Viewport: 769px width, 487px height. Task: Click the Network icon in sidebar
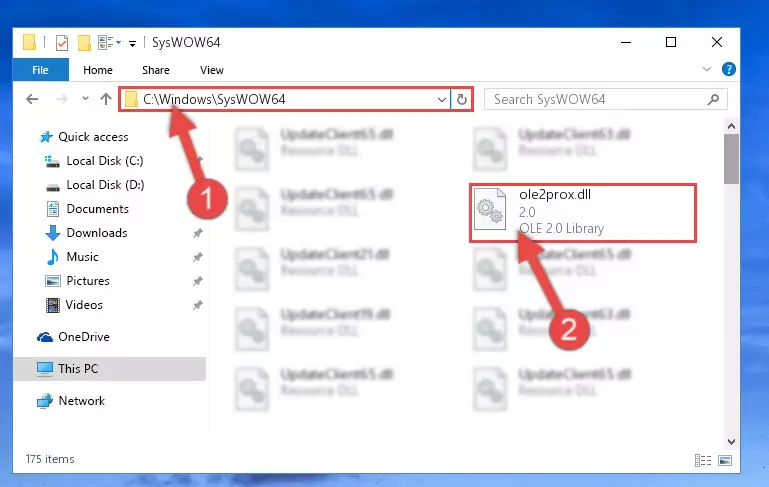(45, 401)
